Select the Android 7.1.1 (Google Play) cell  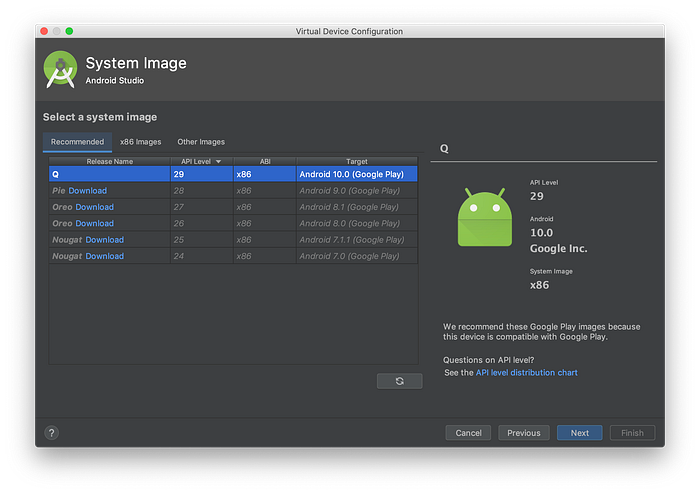coord(357,240)
